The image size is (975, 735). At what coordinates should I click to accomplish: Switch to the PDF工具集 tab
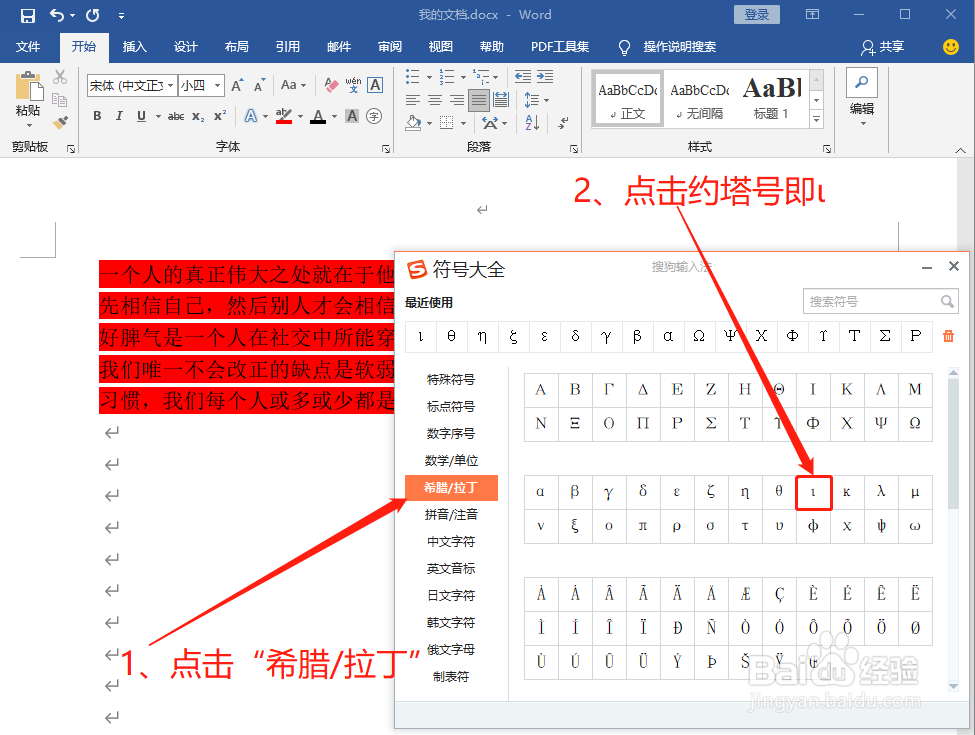pos(560,47)
